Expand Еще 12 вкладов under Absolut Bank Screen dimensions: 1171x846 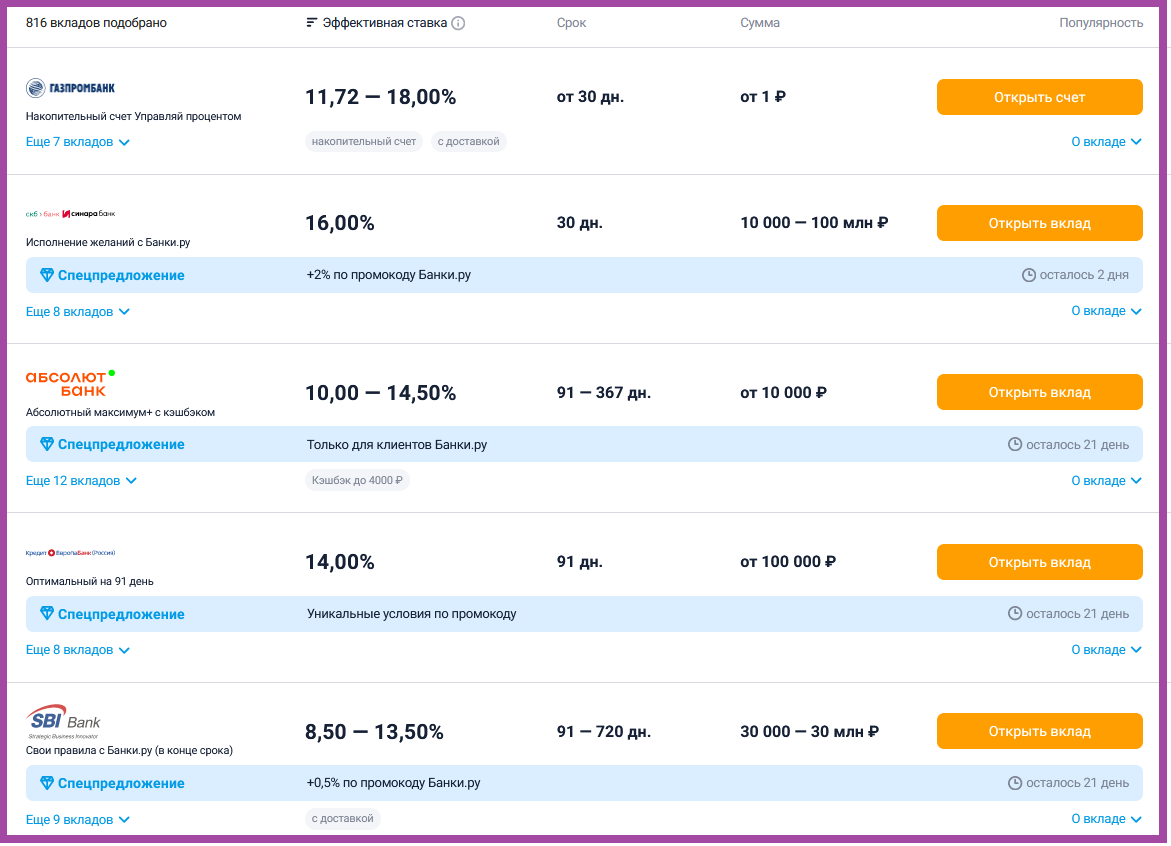[81, 481]
